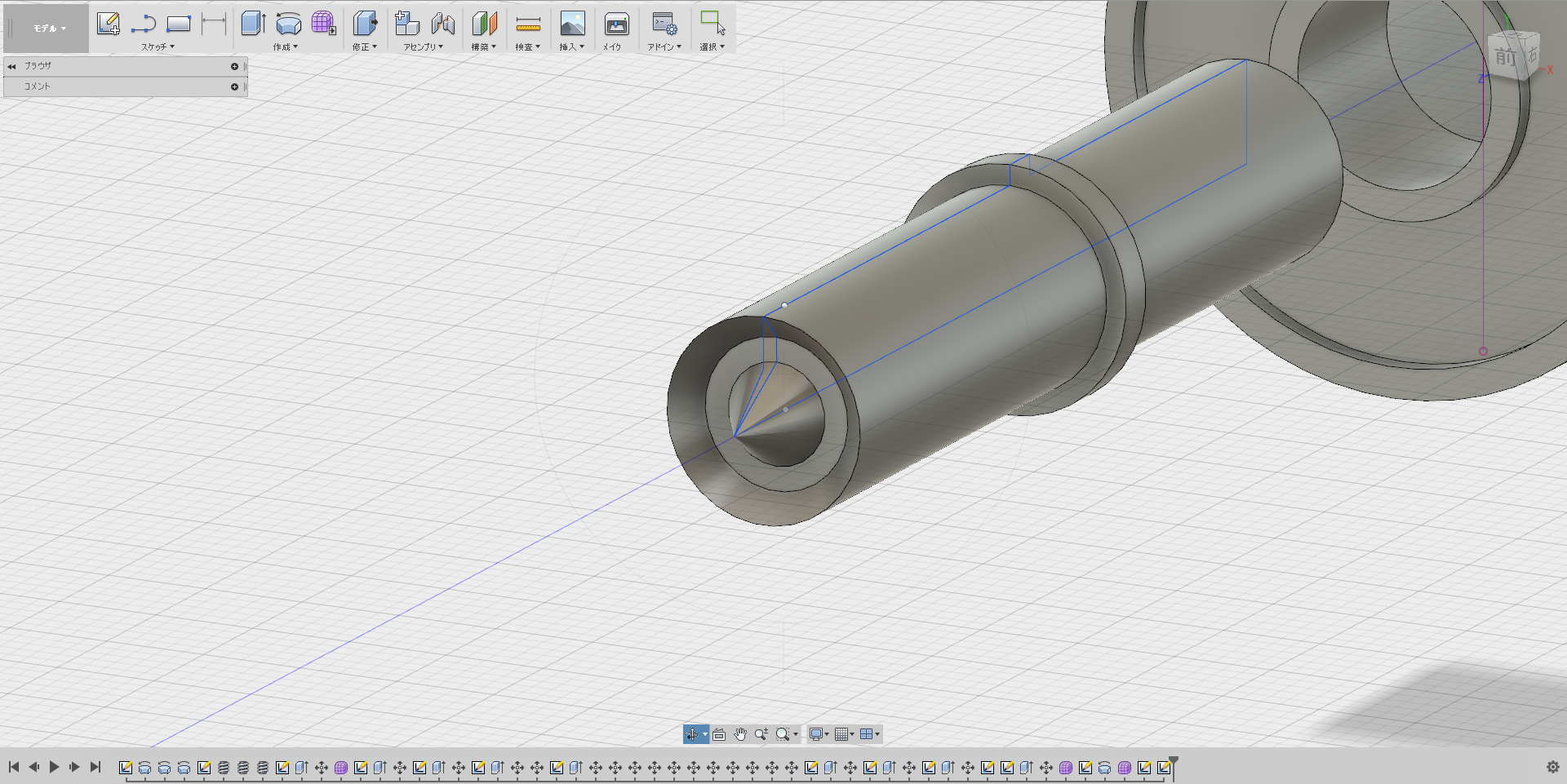Screen dimensions: 1567x784
Task: Jump to timeline end
Action: click(x=95, y=767)
